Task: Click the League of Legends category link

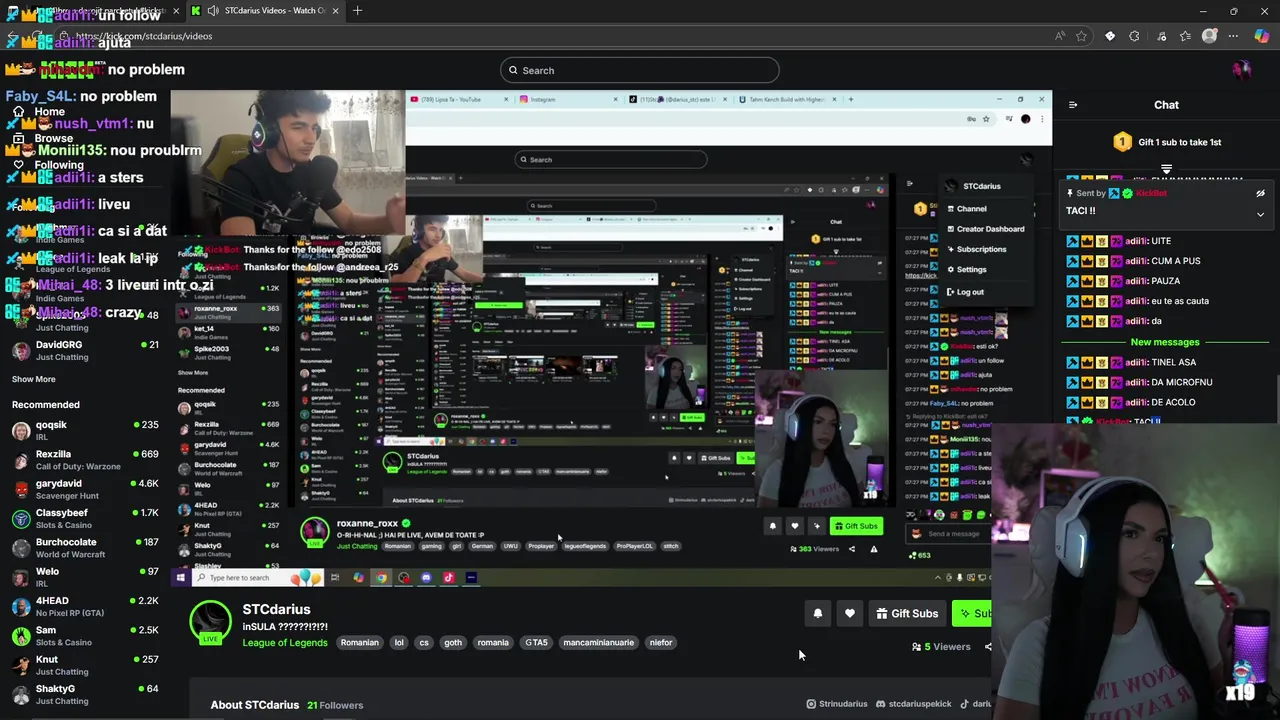Action: click(285, 642)
